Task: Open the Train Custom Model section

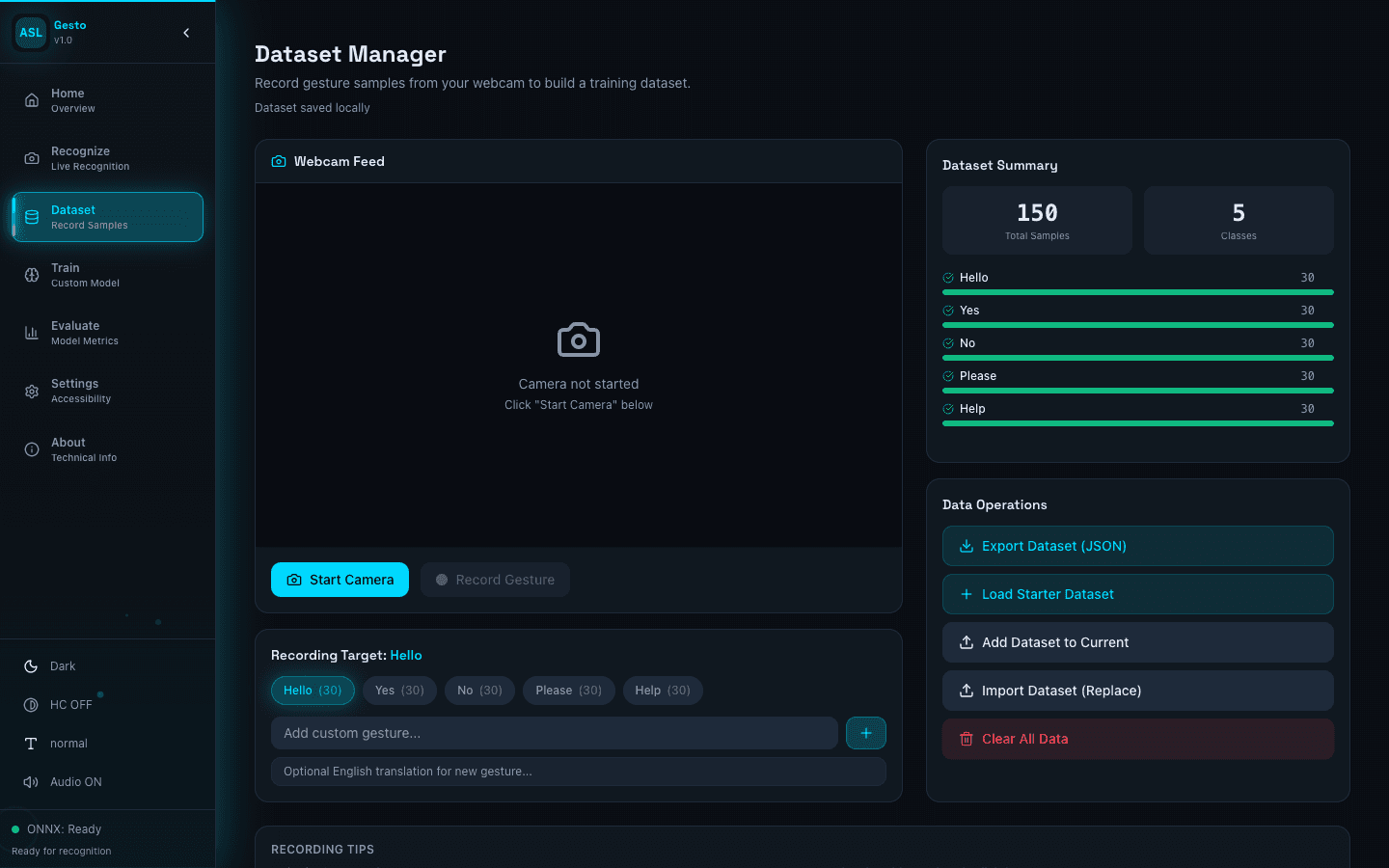Action: click(x=107, y=275)
